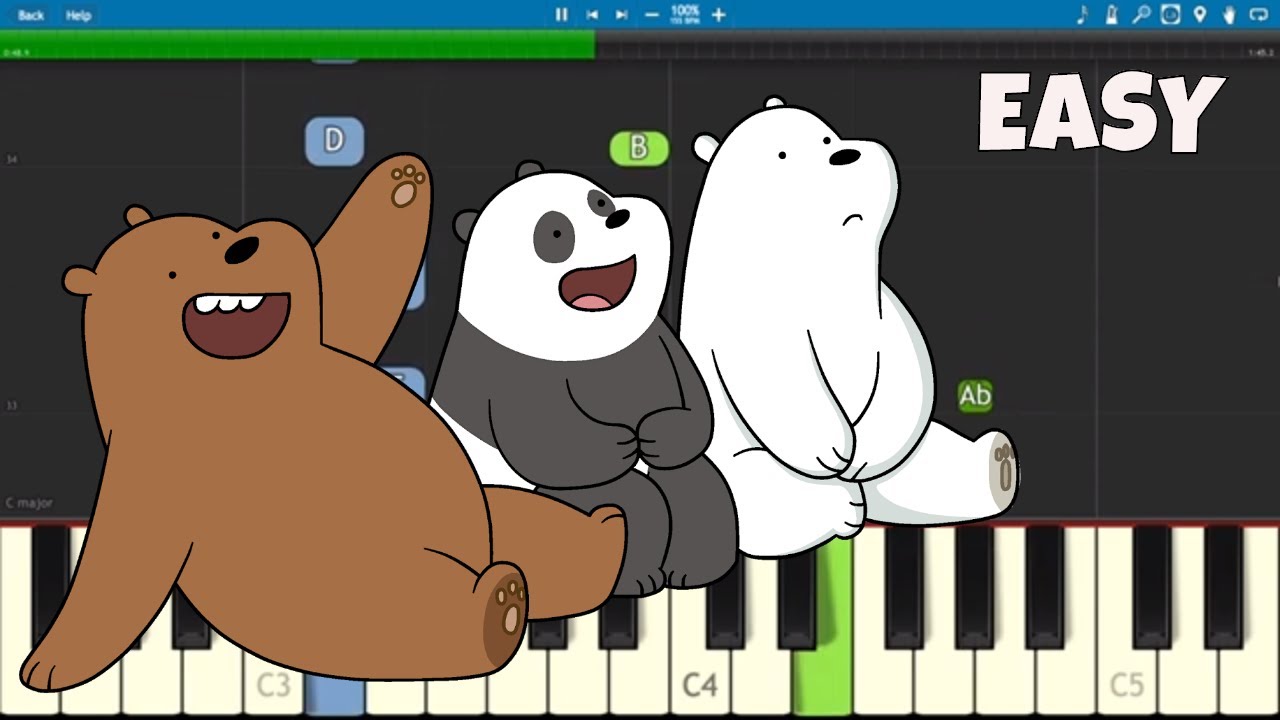
Task: Click the C major key label
Action: [29, 503]
